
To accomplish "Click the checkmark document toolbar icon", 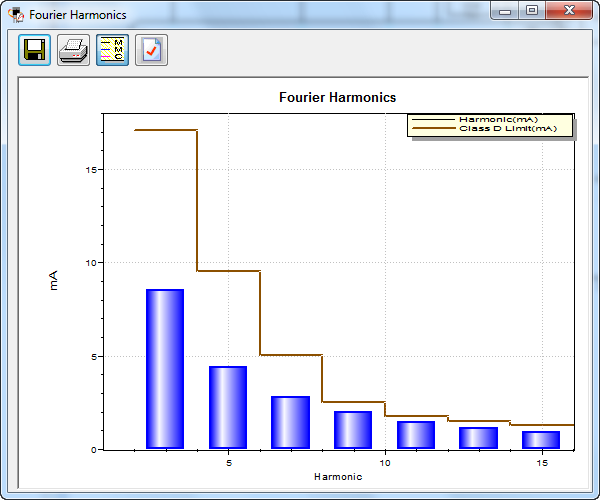I will point(152,50).
